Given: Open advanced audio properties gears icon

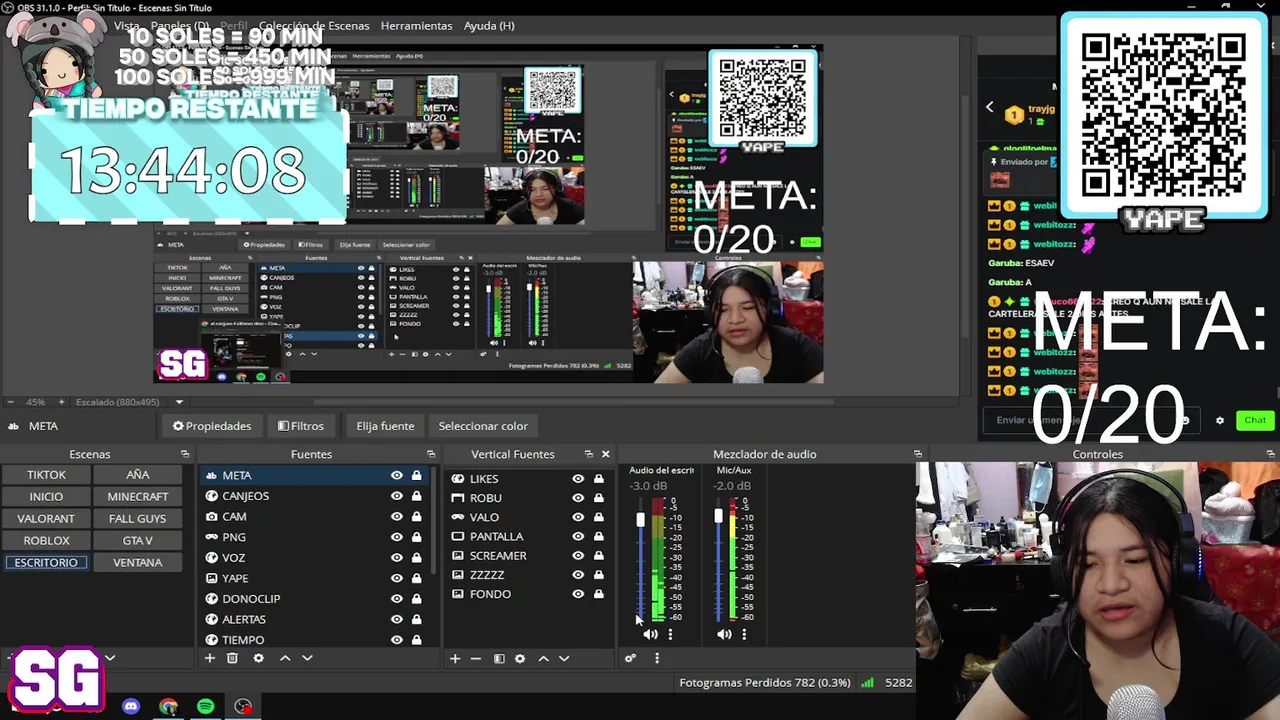Looking at the screenshot, I should (630, 658).
